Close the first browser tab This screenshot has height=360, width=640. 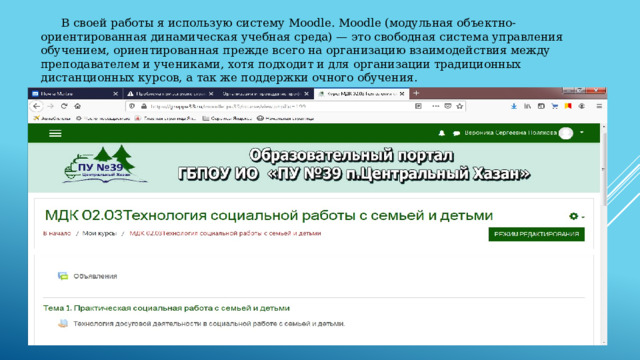[x=116, y=94]
